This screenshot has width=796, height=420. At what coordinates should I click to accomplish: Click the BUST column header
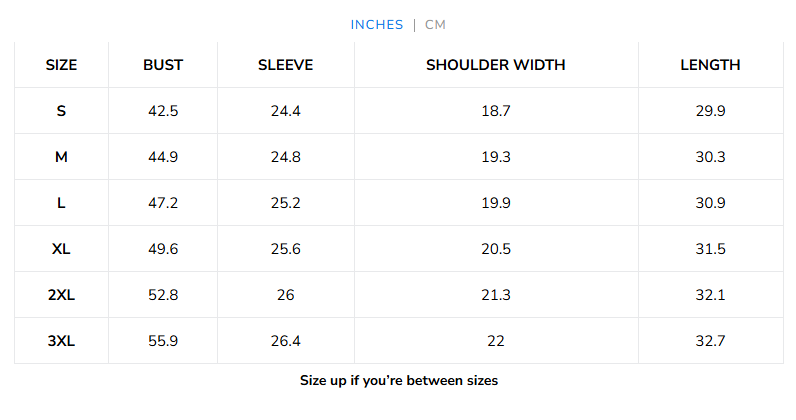163,65
